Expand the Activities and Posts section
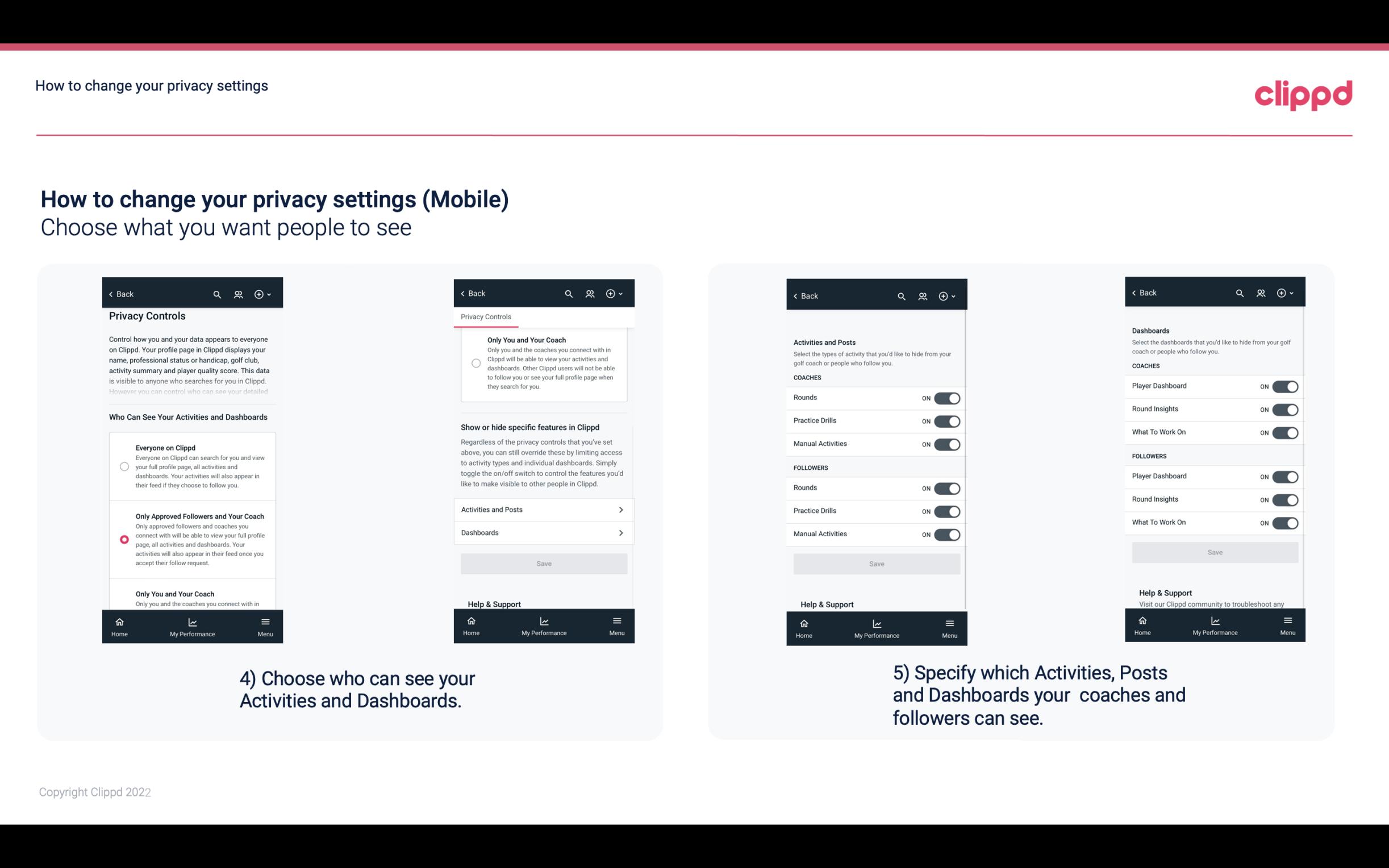Viewport: 1389px width, 868px height. [x=543, y=510]
